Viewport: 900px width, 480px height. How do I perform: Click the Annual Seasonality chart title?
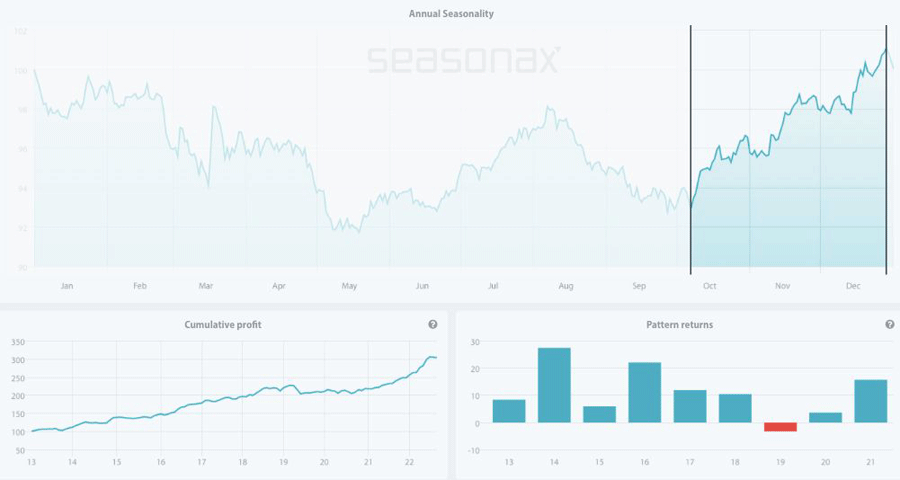tap(451, 14)
